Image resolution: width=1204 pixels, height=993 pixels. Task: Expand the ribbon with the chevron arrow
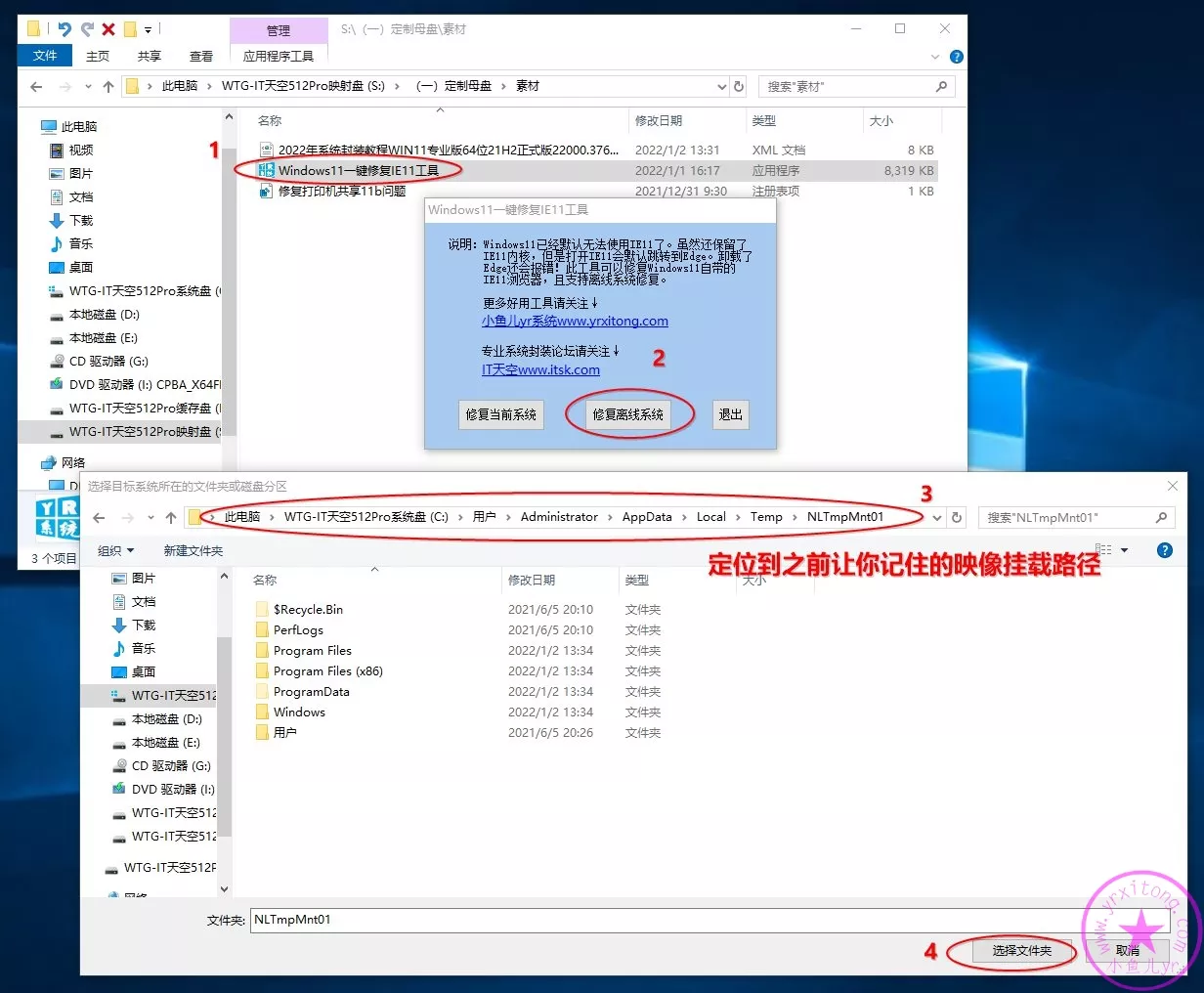coord(935,57)
